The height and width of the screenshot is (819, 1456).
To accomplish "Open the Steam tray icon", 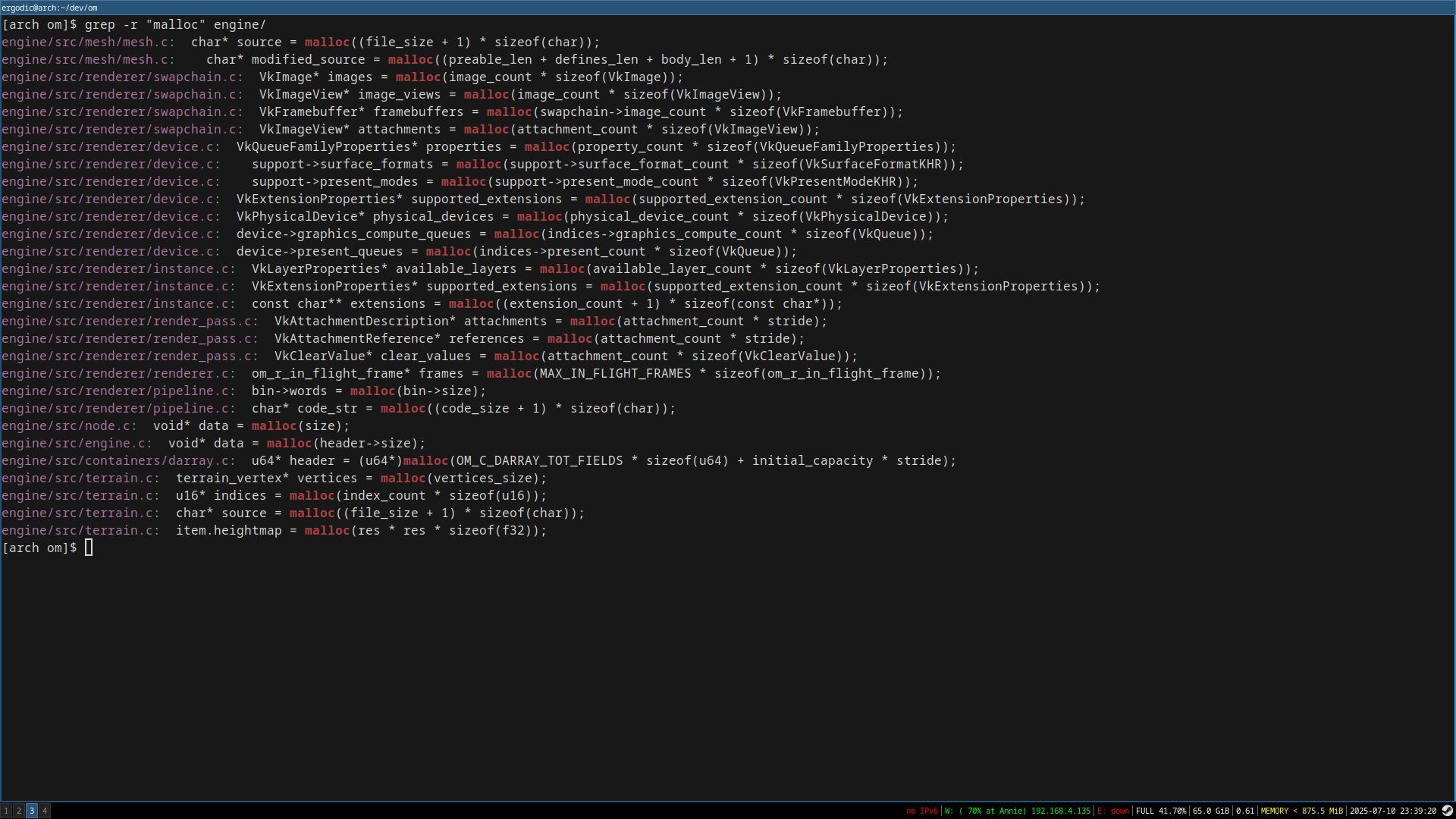I will tap(1447, 811).
